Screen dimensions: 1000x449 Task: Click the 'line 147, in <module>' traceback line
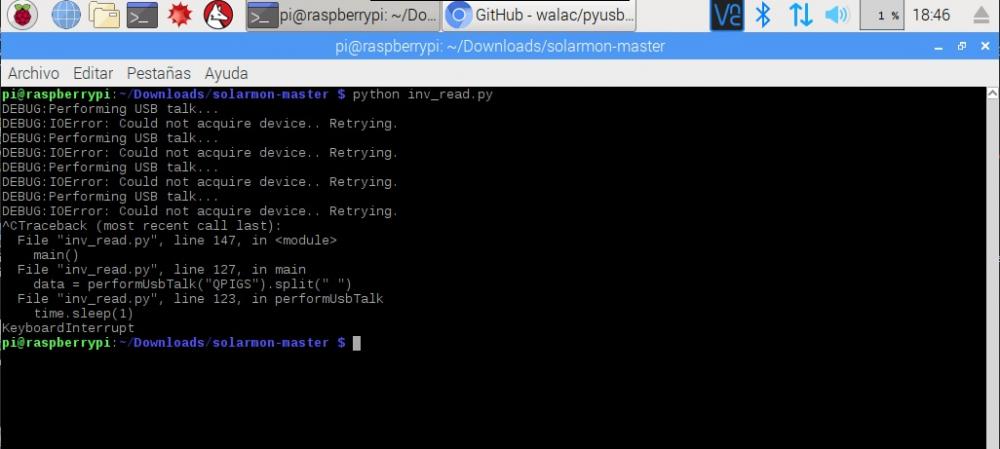[x=177, y=240]
